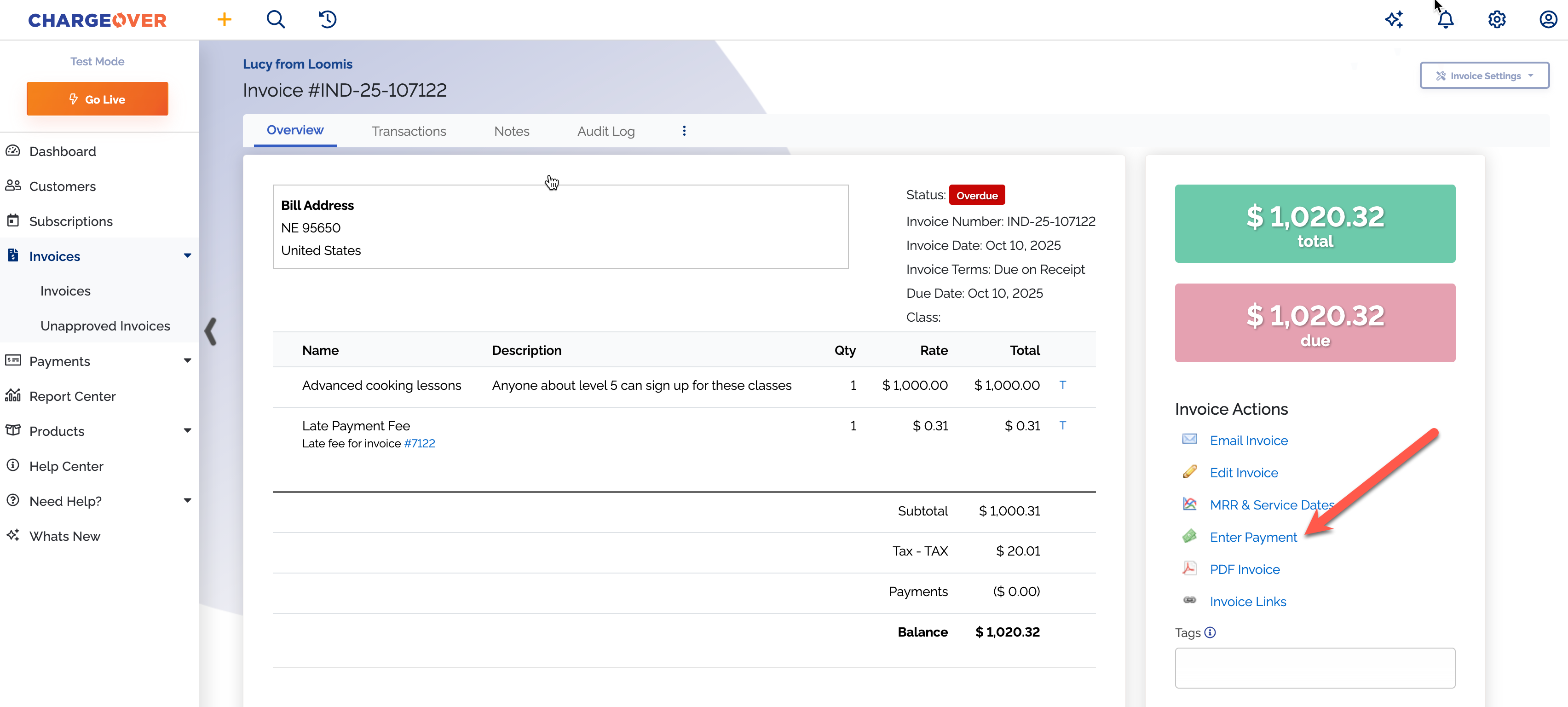Viewport: 1568px width, 707px height.
Task: Switch to the Audit Log tab
Action: (605, 131)
